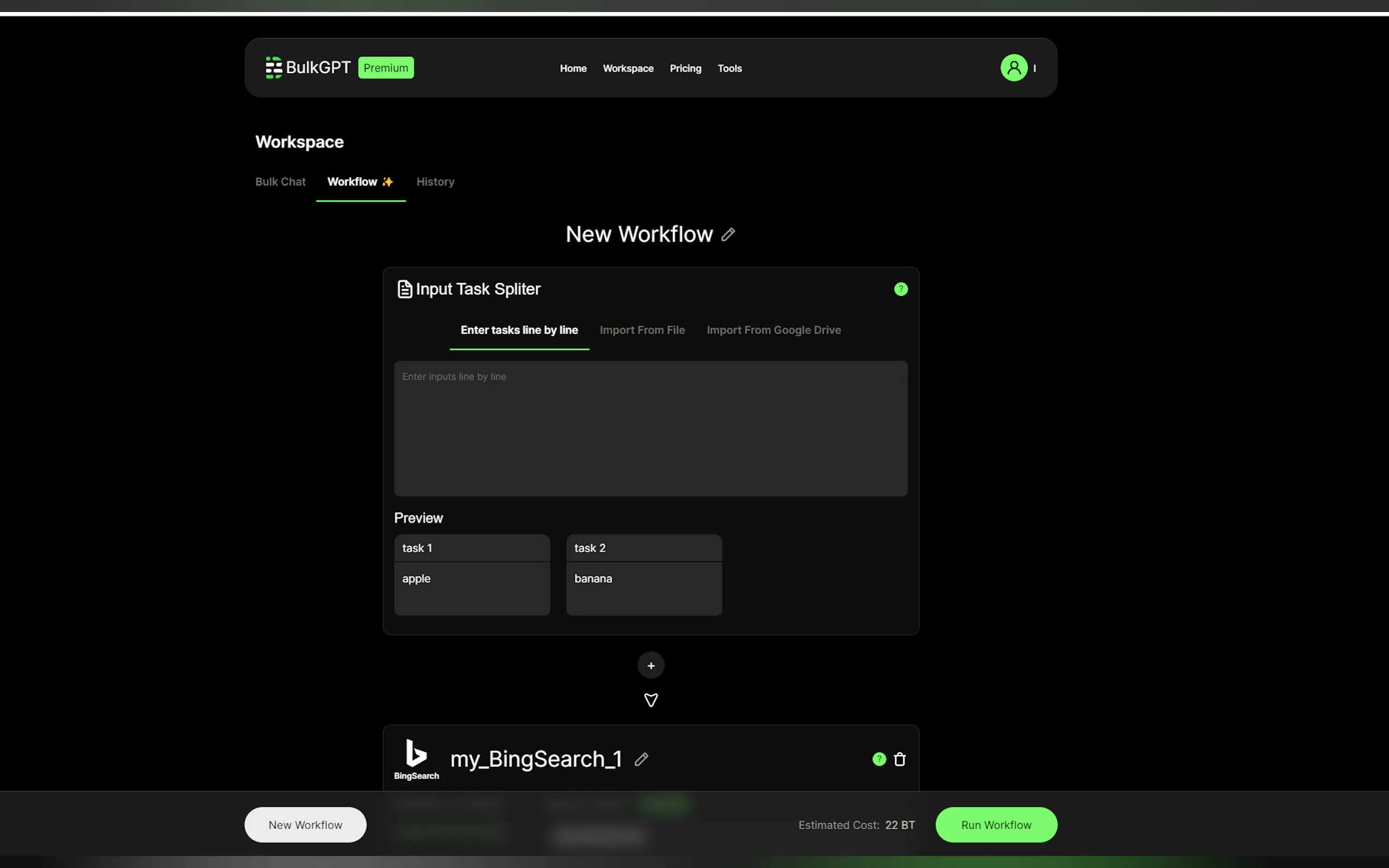Switch to Import From Google Drive
Screen dimensions: 1389x868
pos(773,330)
